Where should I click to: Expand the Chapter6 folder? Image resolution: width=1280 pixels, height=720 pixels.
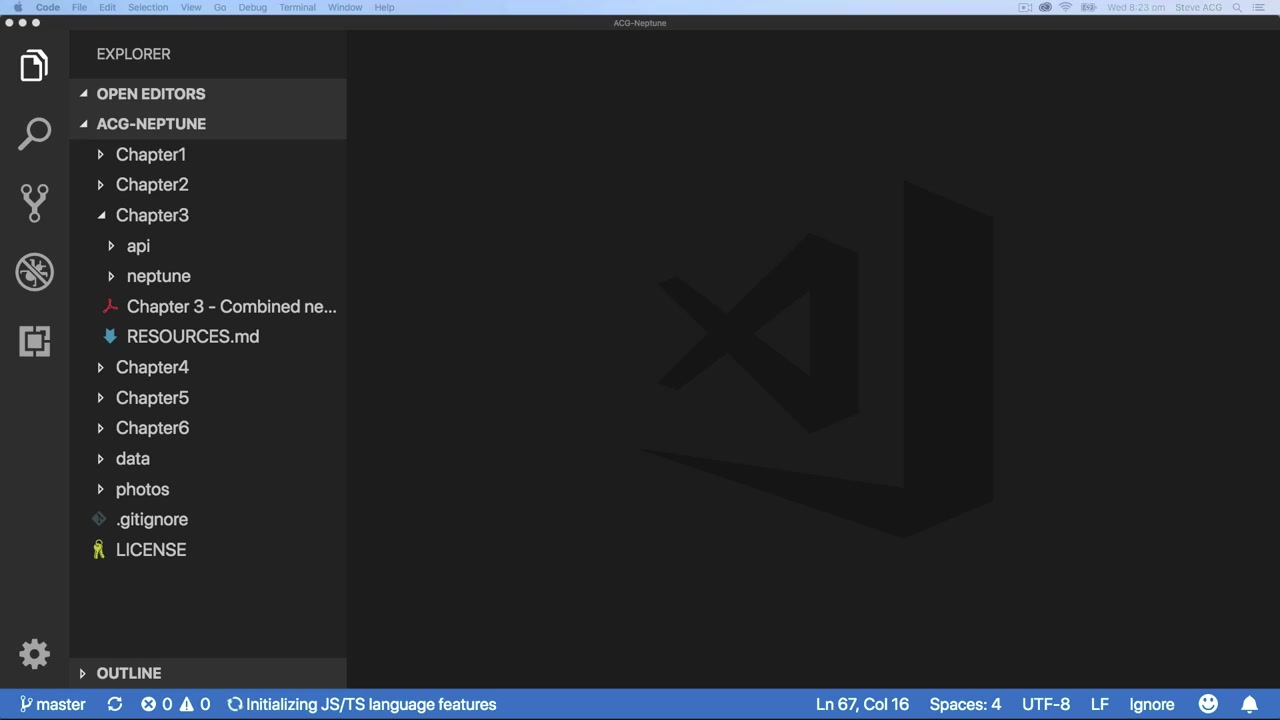coord(208,428)
